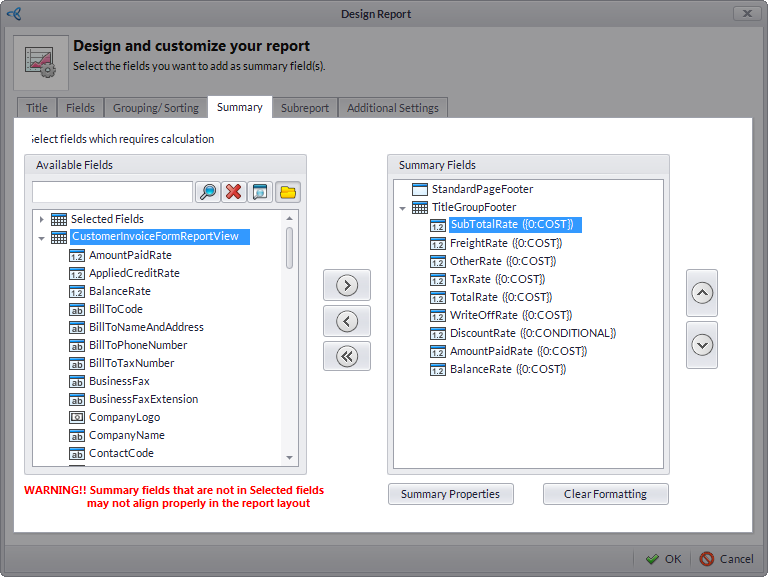Click the search magnifier icon in Available Fields
The width and height of the screenshot is (768, 577).
tap(208, 192)
